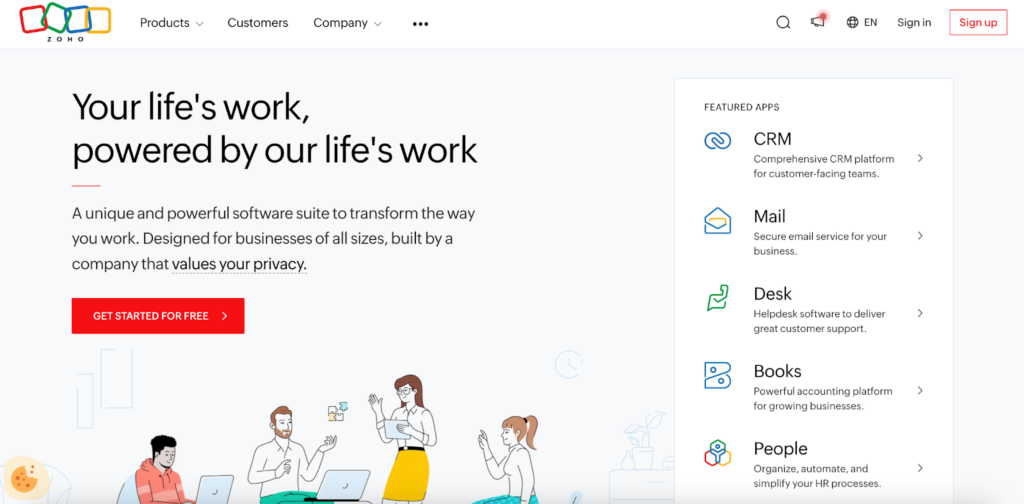Open the Mail app title
Screen dimensions: 1024x504
click(770, 216)
